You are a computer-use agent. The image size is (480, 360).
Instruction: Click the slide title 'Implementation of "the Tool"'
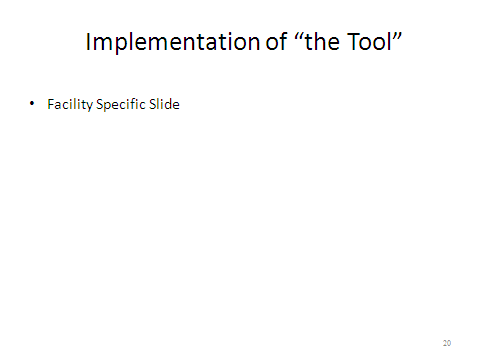244,42
